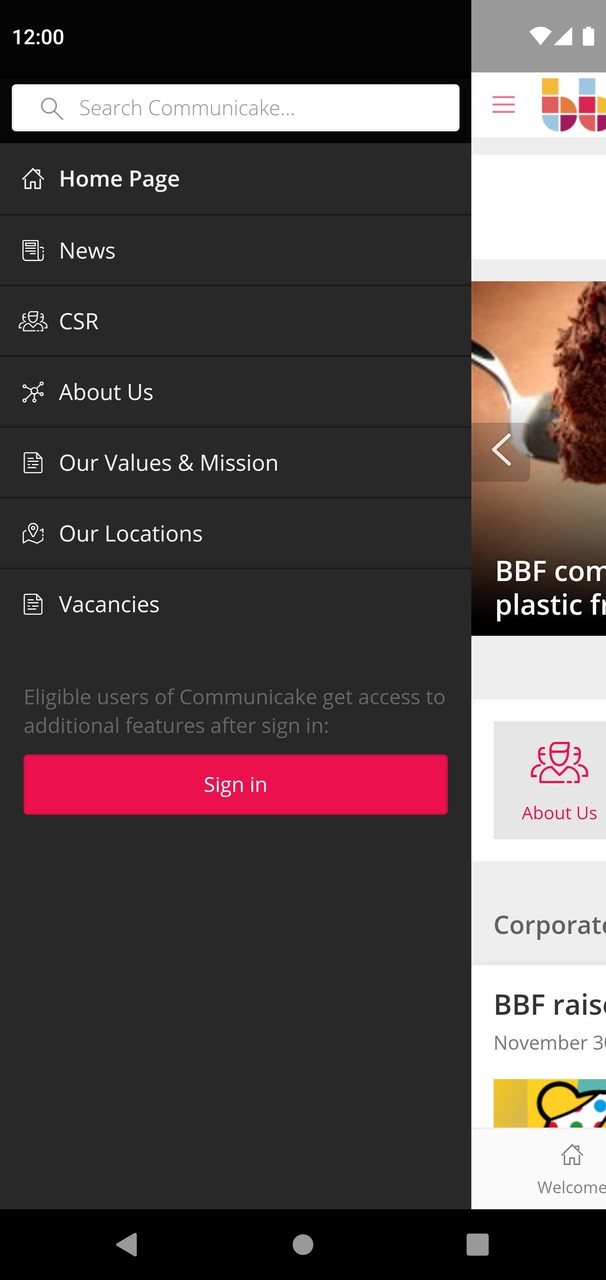
Task: Tap the page icon next to Vacancies
Action: (x=33, y=604)
